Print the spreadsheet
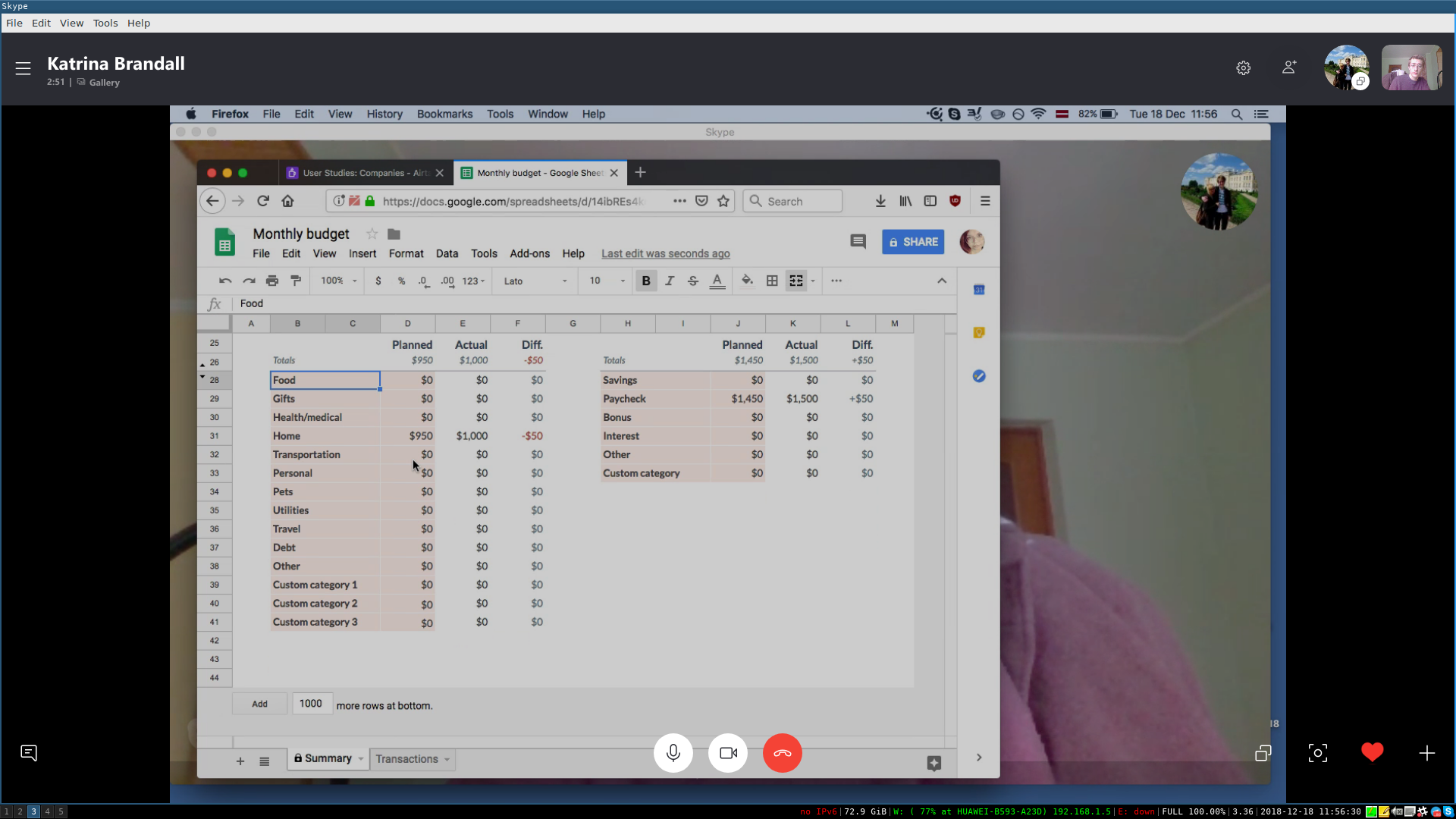Screen dimensions: 1456x819 coord(272,281)
